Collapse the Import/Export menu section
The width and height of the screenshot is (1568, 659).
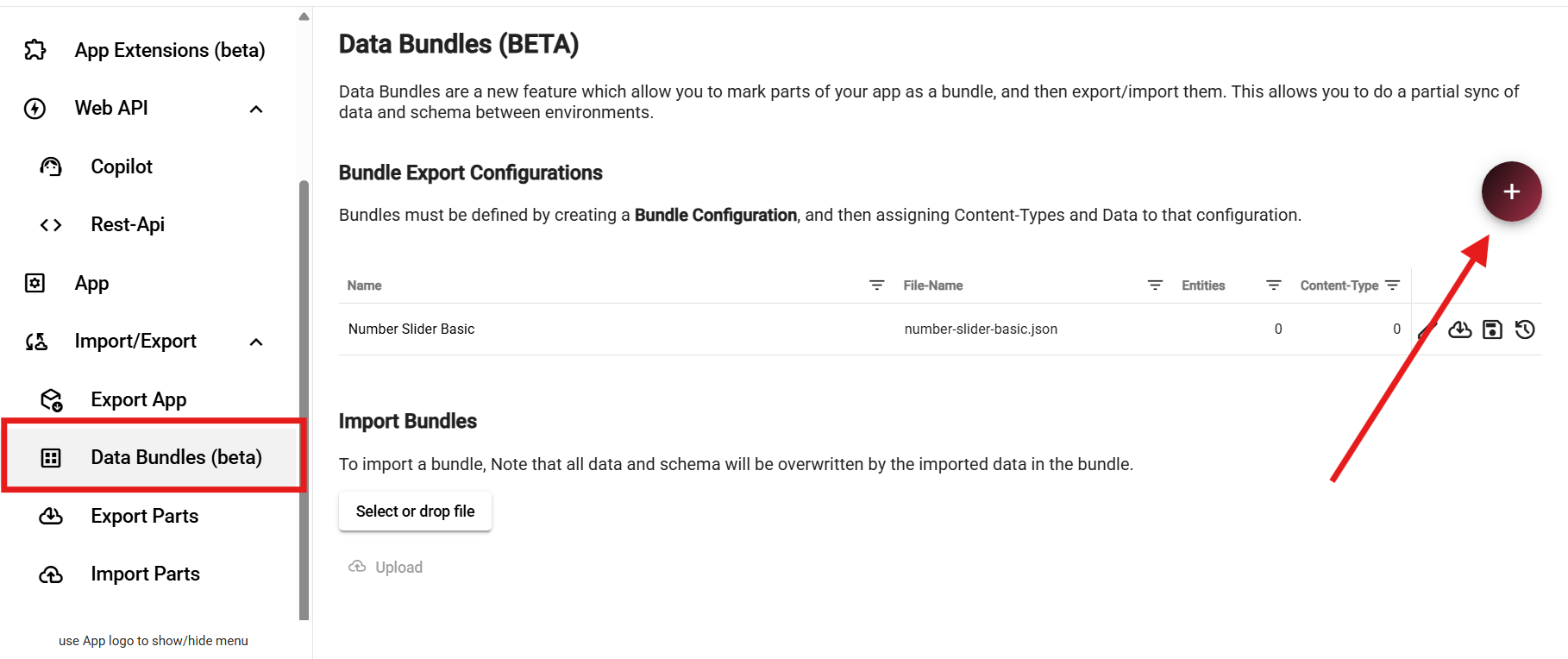tap(256, 342)
